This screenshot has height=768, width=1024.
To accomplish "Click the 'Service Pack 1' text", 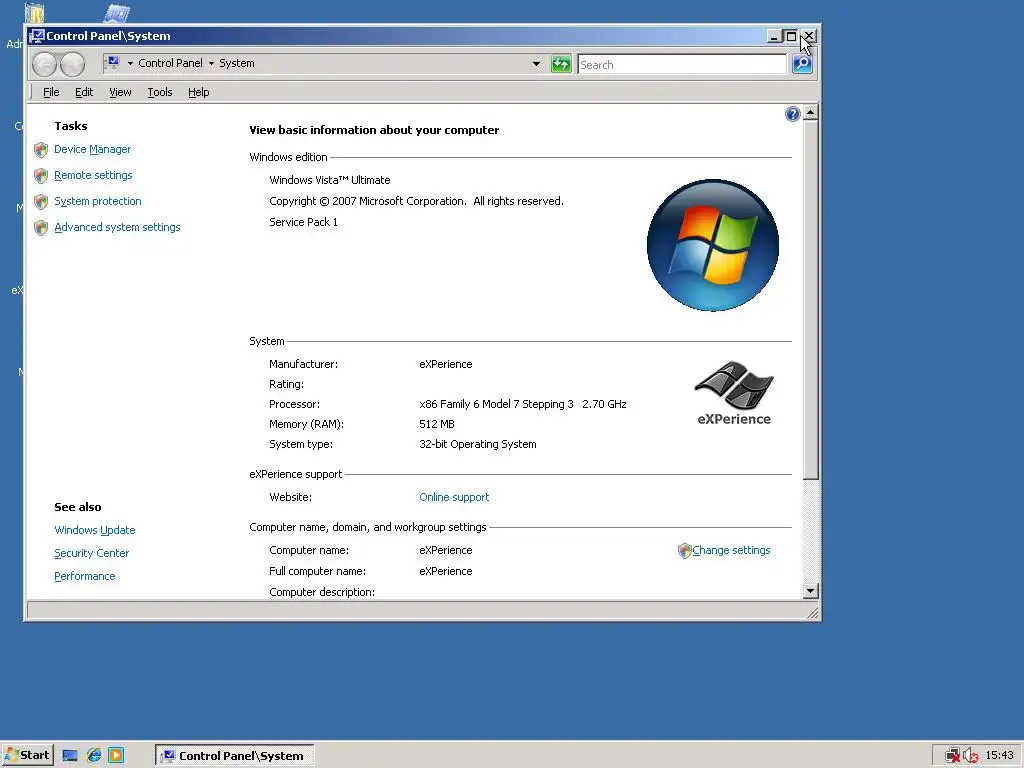I will [x=304, y=222].
